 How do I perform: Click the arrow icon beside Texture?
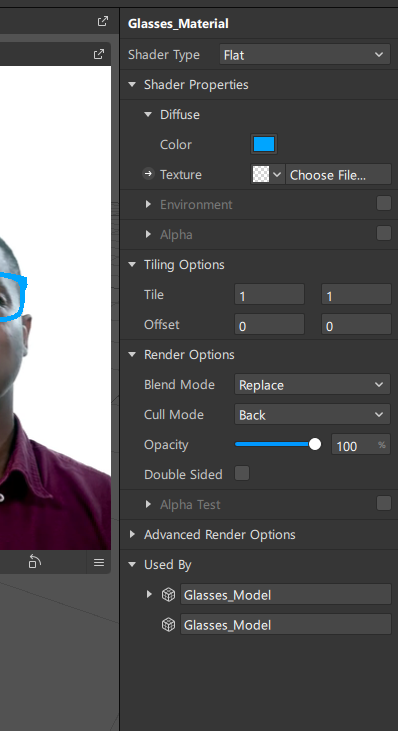(148, 174)
